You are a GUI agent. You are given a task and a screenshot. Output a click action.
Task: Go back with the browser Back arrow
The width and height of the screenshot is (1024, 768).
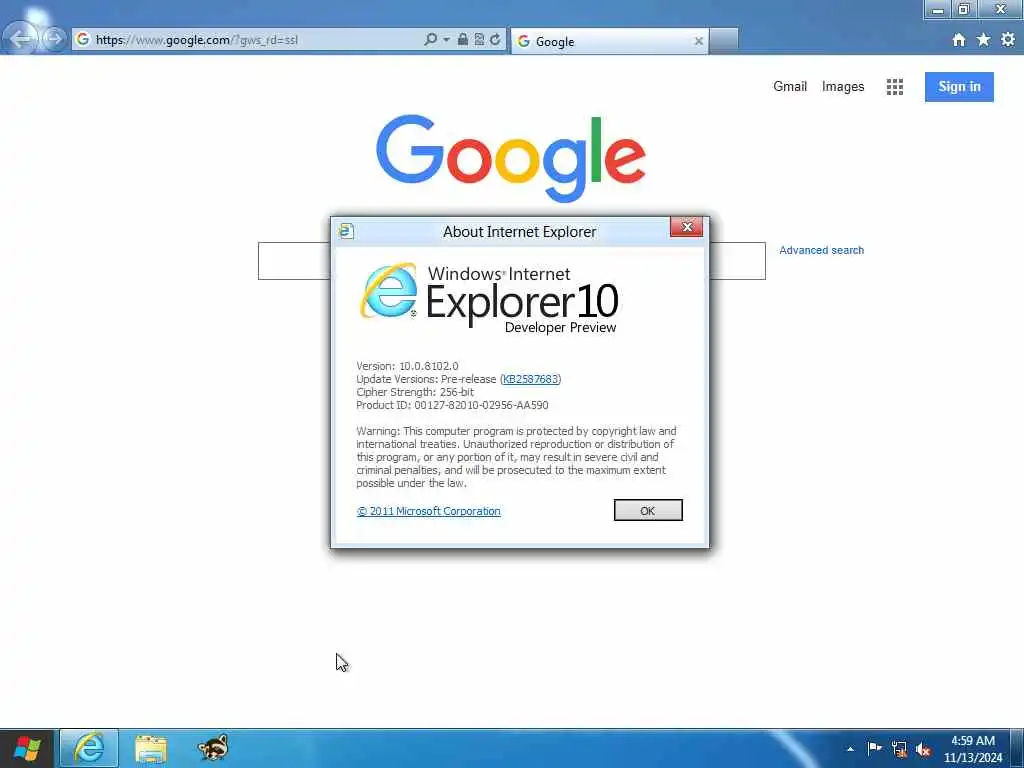click(21, 39)
